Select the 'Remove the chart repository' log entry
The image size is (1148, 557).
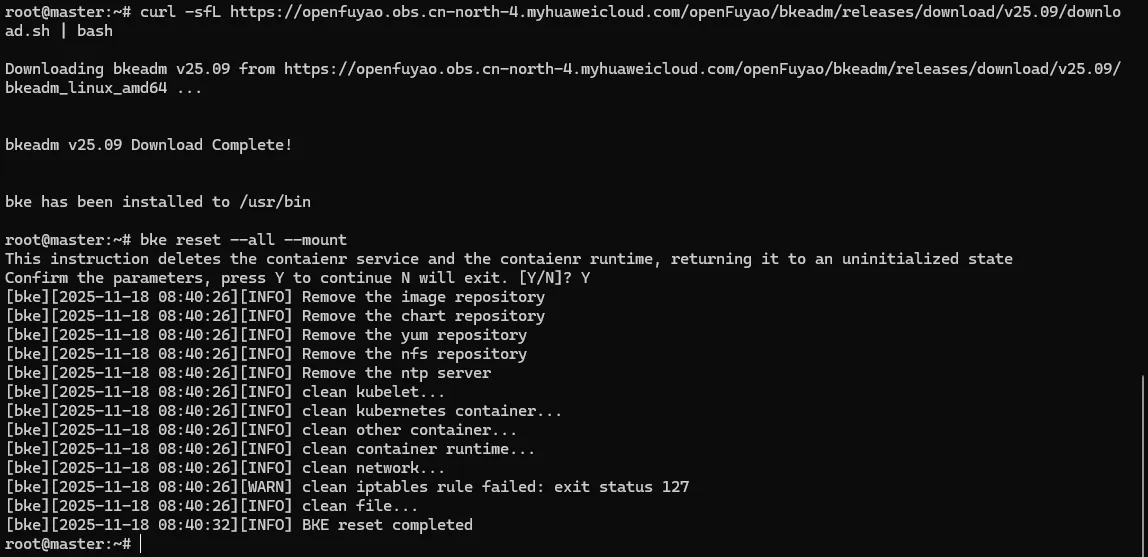pyautogui.click(x=423, y=316)
